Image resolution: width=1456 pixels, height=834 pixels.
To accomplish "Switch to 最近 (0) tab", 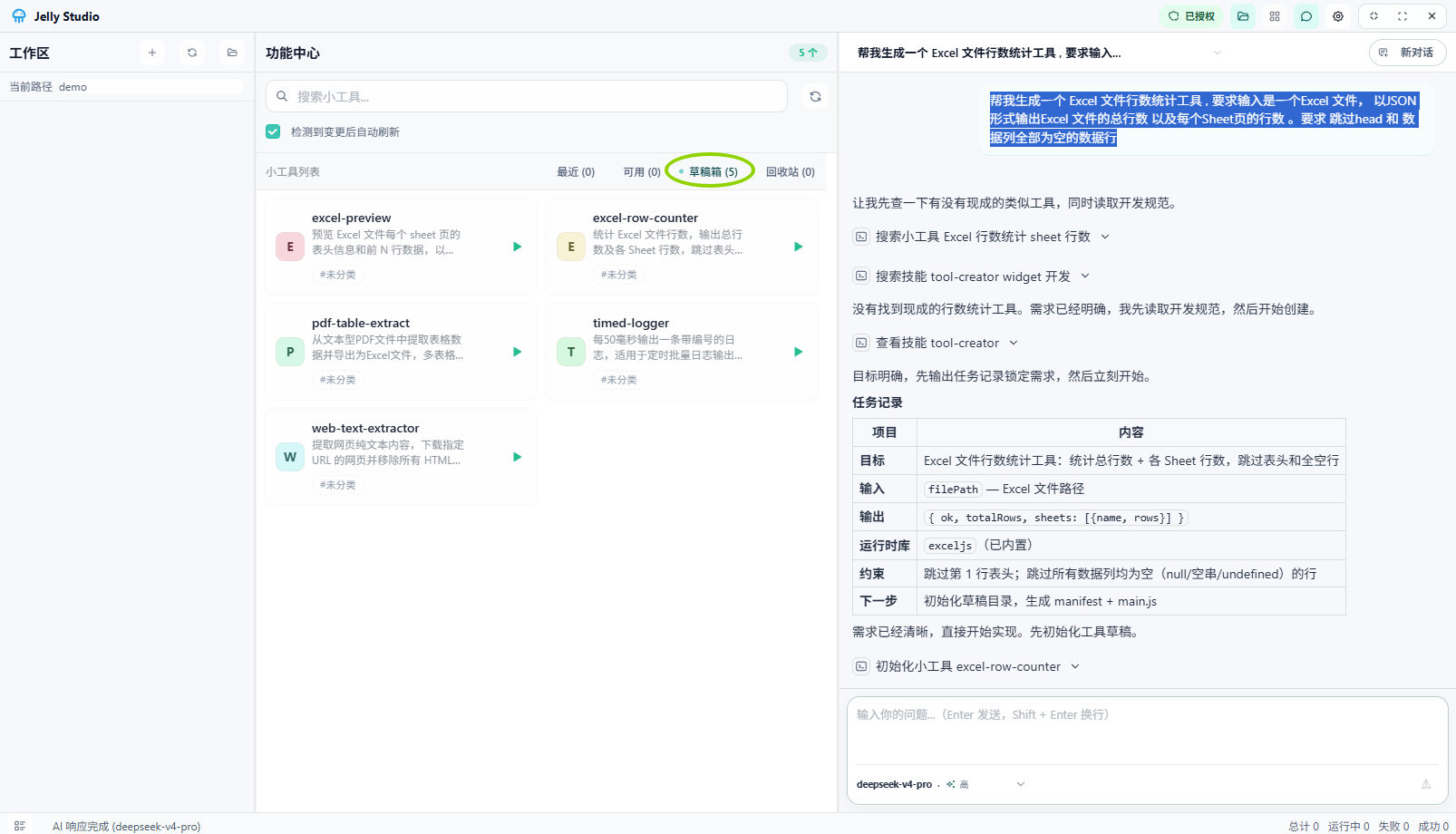I will pos(576,171).
